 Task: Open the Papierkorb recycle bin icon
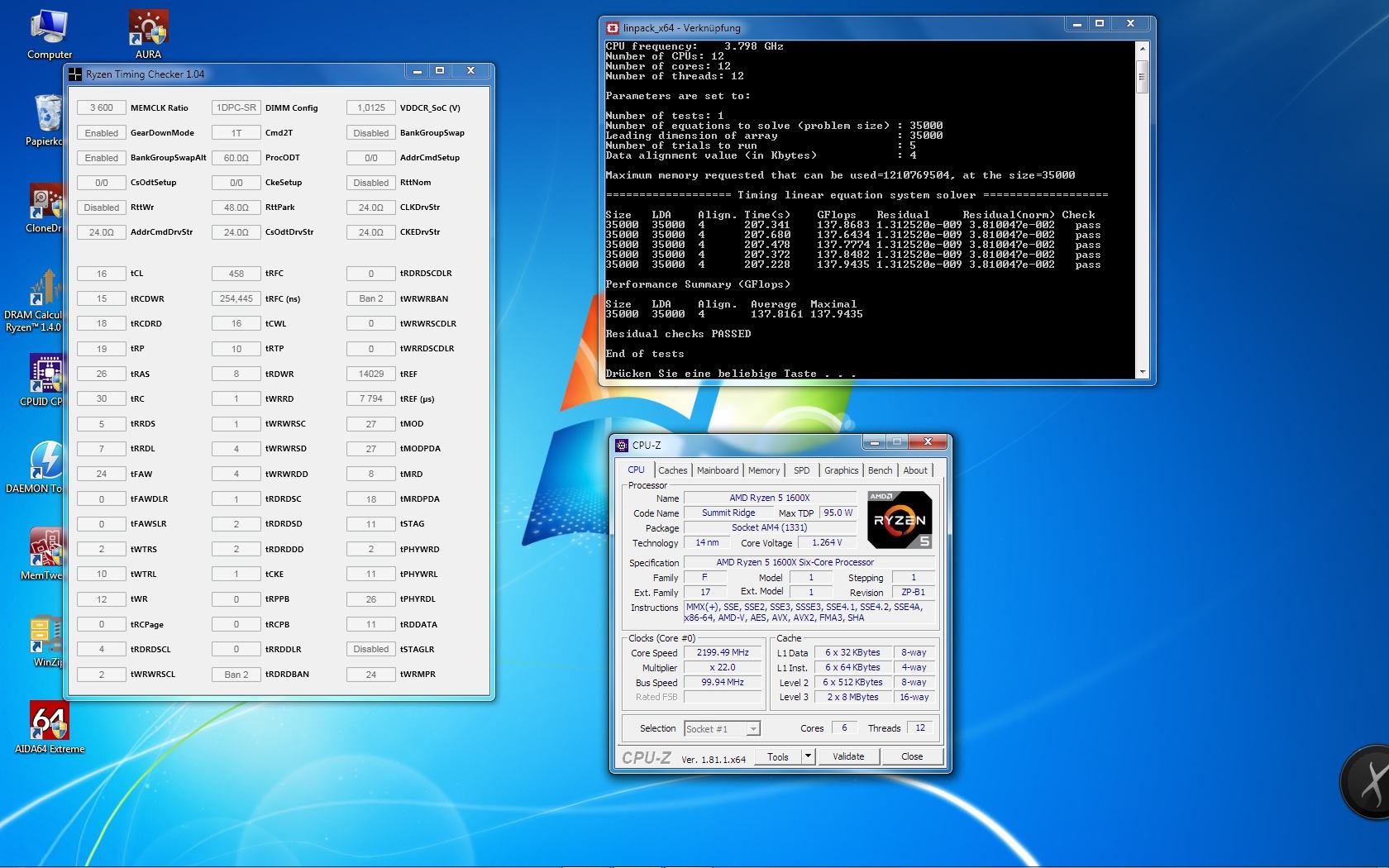47,121
